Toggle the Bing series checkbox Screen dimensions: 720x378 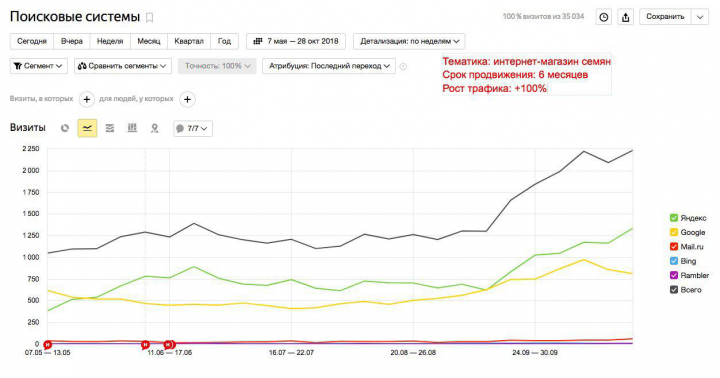[674, 261]
